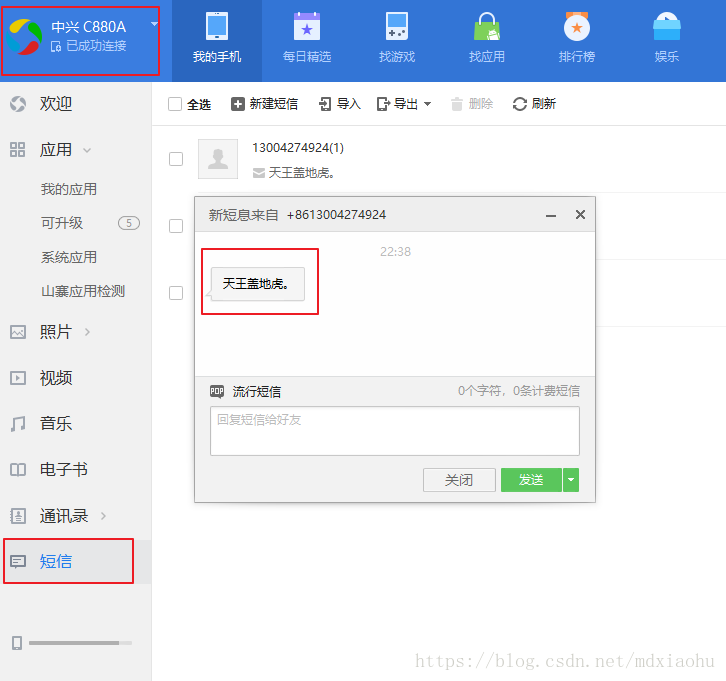Click the contact avatar for 13004274924
Viewport: 726px width, 681px height.
point(218,159)
